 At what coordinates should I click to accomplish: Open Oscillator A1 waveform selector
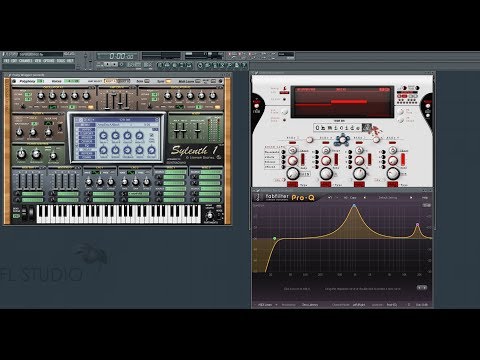tap(53, 107)
